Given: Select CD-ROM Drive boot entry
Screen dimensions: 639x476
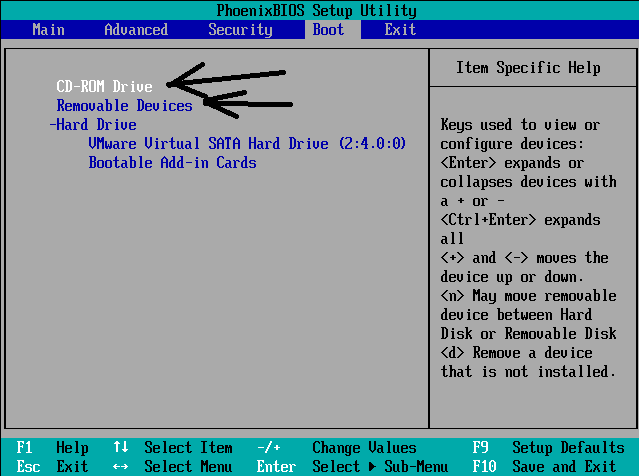Looking at the screenshot, I should click(104, 87).
